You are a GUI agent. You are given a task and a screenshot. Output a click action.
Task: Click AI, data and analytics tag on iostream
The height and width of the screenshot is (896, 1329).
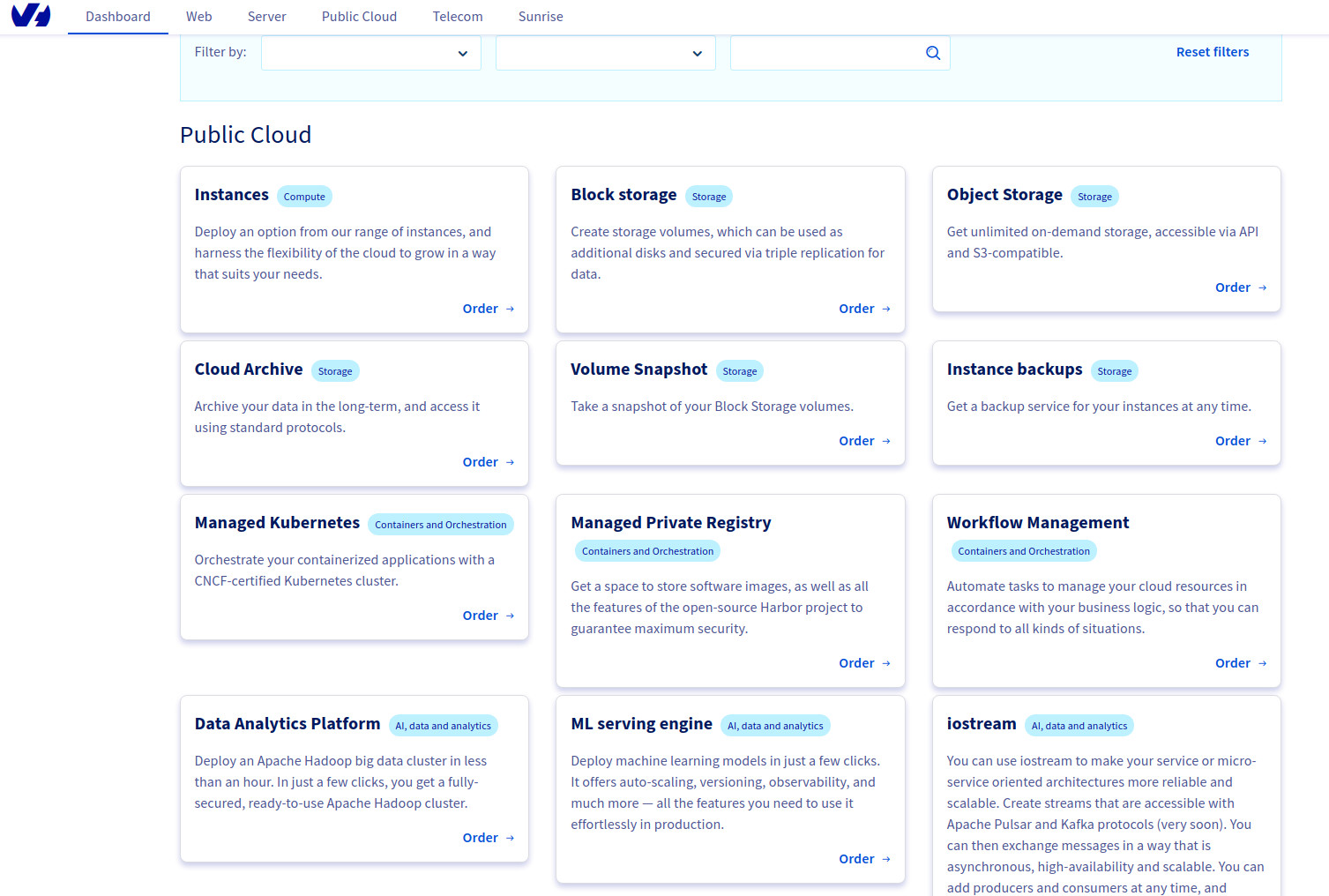pyautogui.click(x=1079, y=726)
